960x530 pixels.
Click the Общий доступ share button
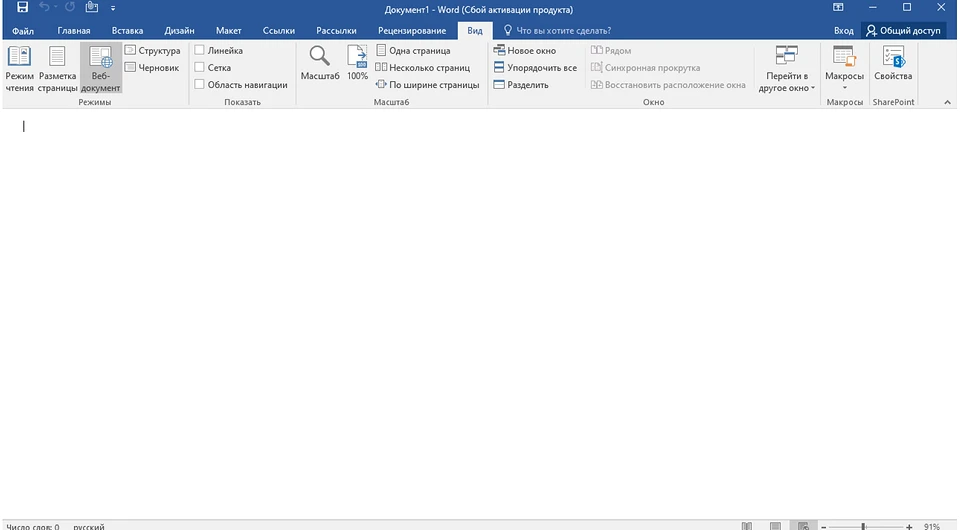904,31
